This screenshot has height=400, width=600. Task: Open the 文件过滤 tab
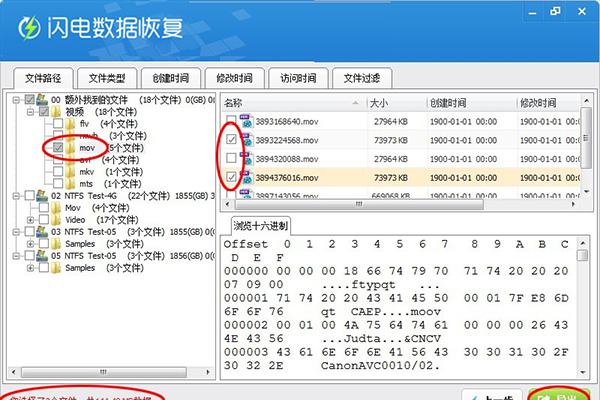[362, 78]
